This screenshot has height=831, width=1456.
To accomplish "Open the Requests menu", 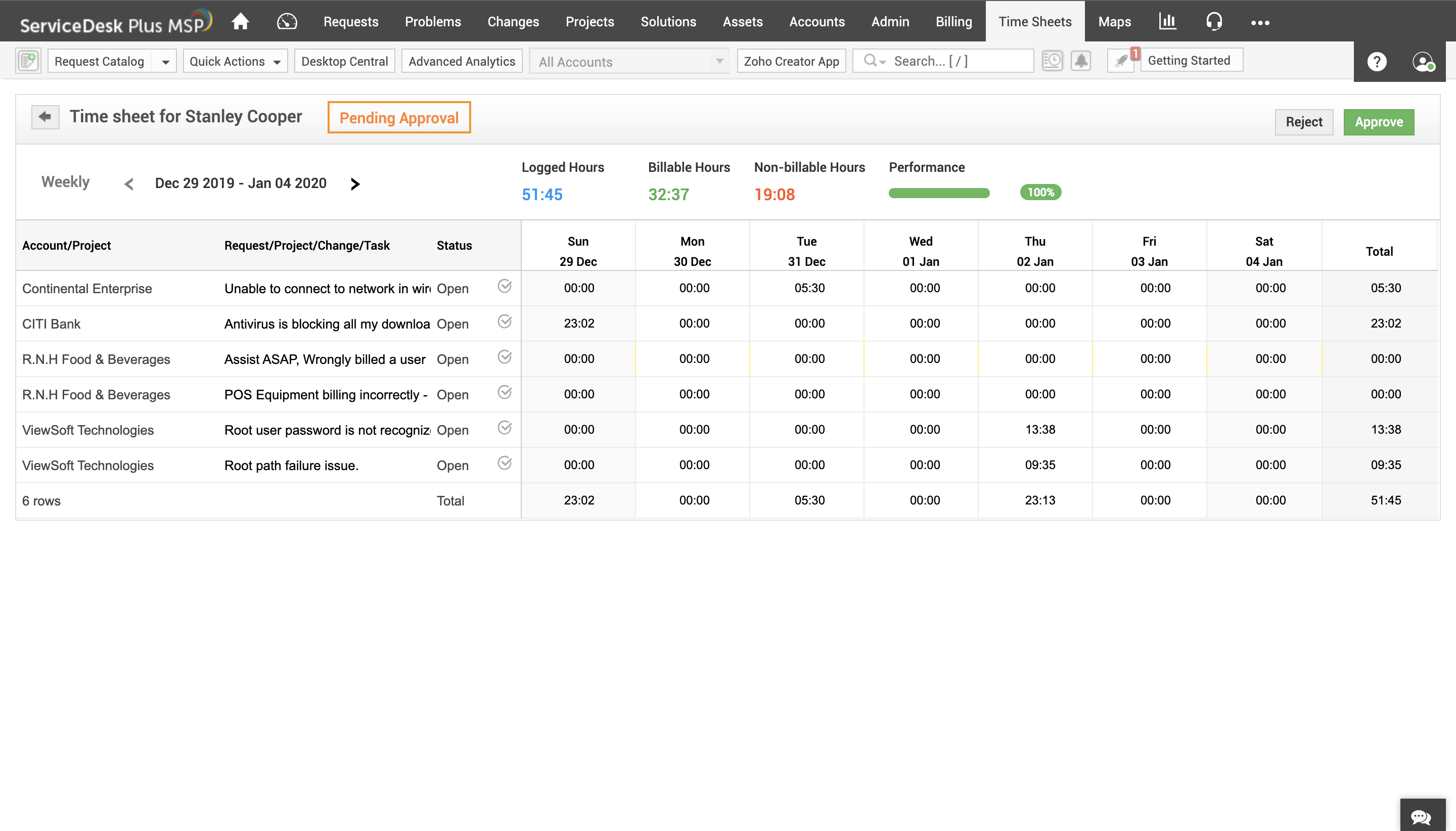I will pos(350,21).
